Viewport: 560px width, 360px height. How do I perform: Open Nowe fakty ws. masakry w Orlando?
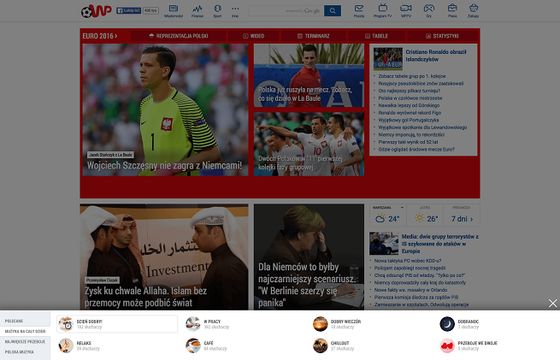(411, 290)
